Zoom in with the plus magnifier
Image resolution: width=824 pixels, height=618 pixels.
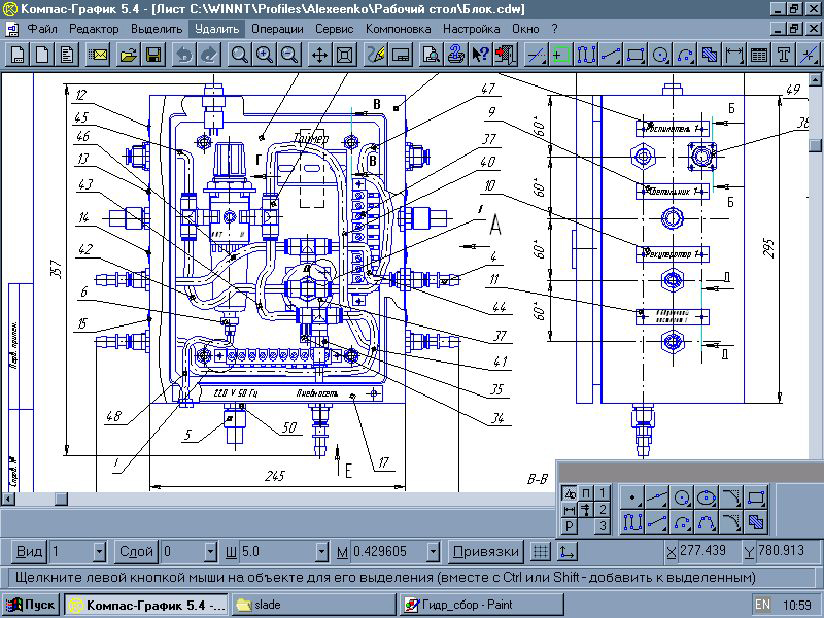pyautogui.click(x=264, y=55)
